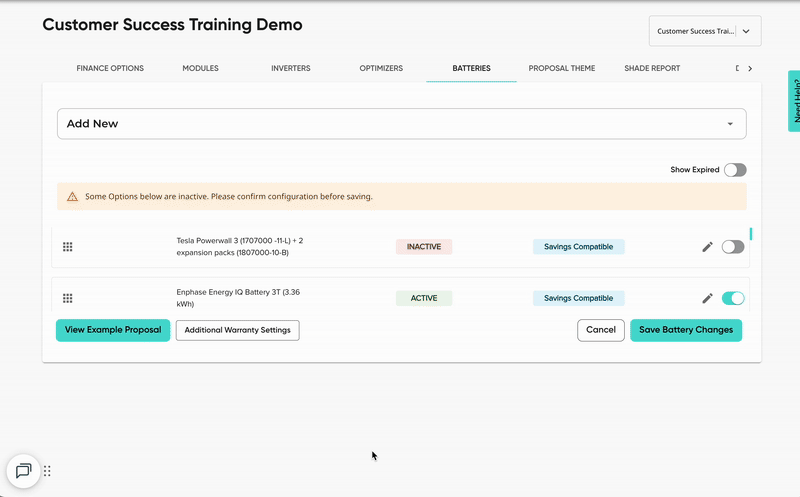The width and height of the screenshot is (800, 497).
Task: Open the chat bubble widget
Action: tap(23, 471)
